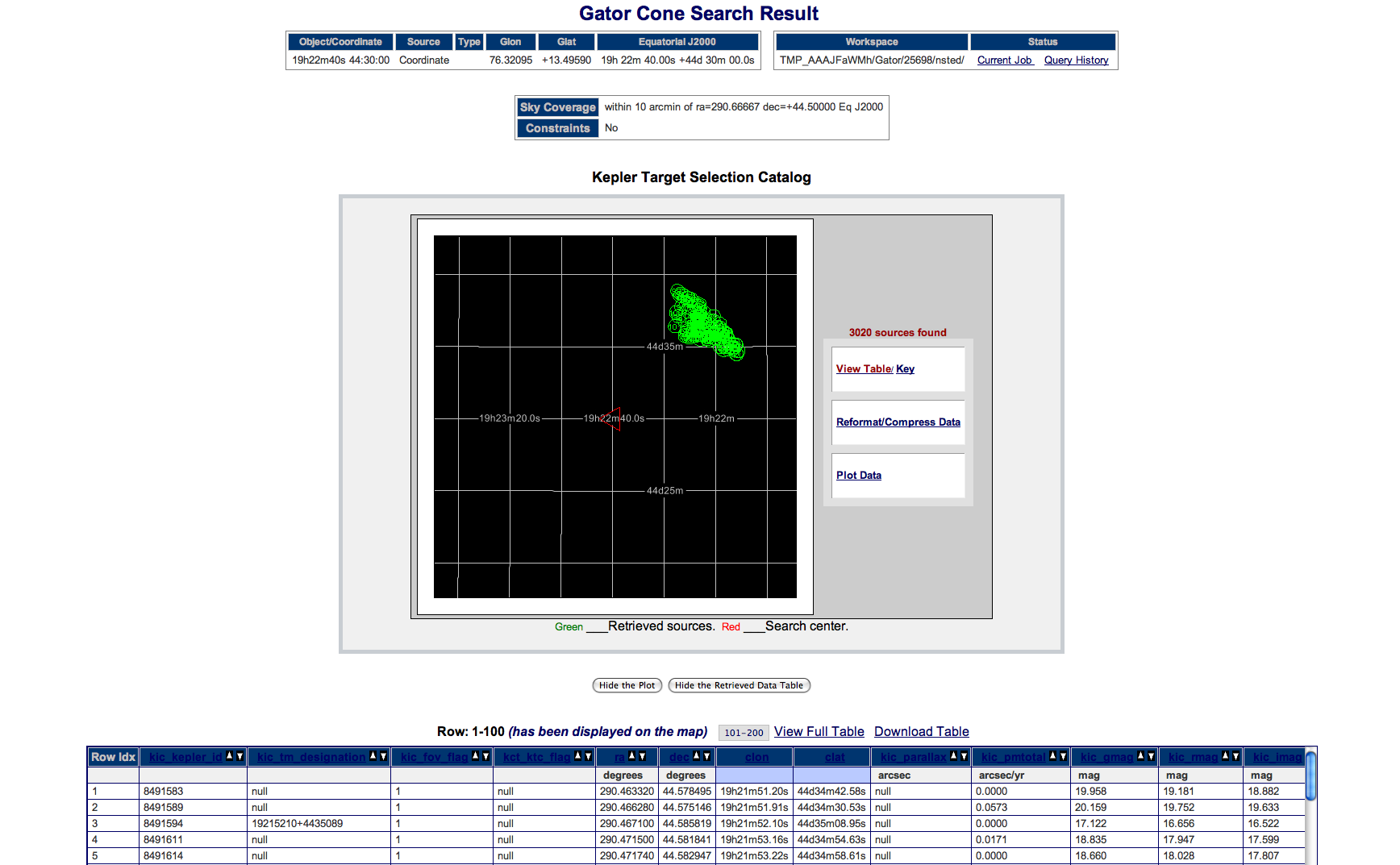Sort kic_tm_designation descending arrow

click(x=382, y=756)
